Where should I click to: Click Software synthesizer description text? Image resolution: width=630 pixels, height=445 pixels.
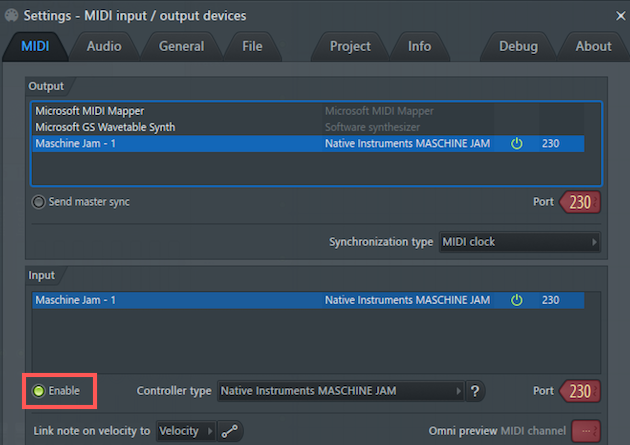(x=372, y=127)
